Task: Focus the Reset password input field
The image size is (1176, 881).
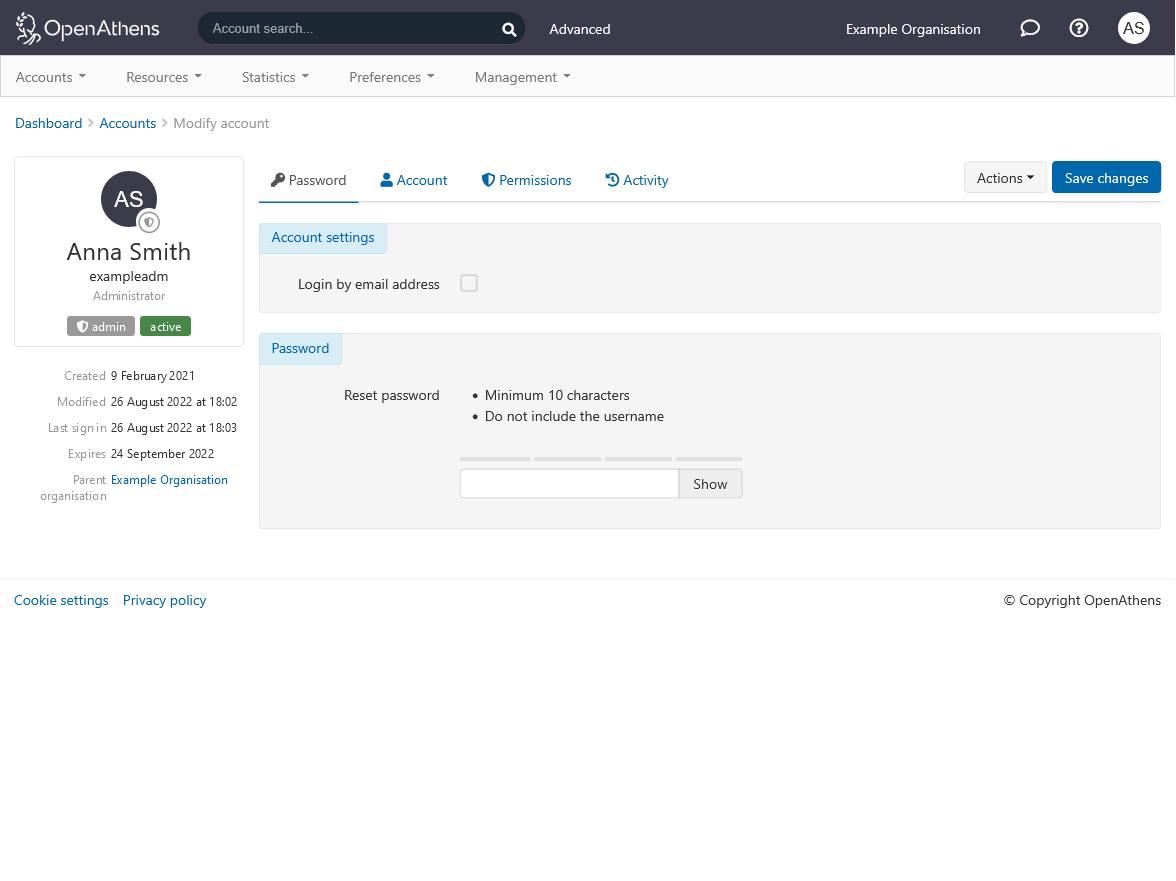Action: [569, 484]
